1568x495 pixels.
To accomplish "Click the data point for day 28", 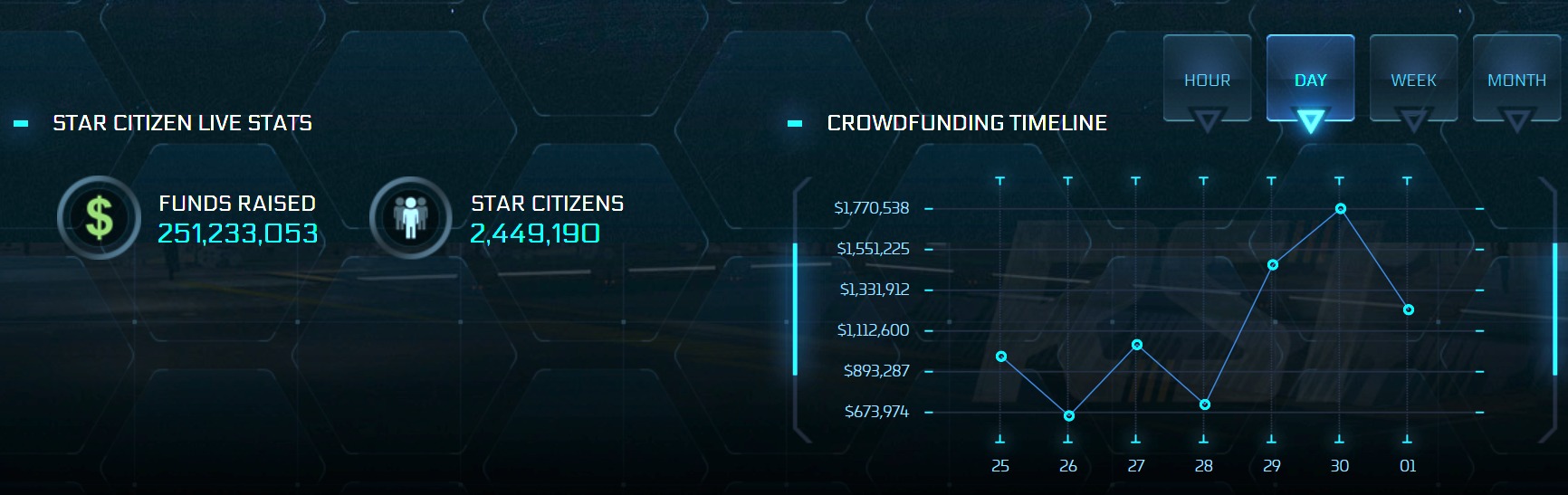I will tap(1205, 405).
